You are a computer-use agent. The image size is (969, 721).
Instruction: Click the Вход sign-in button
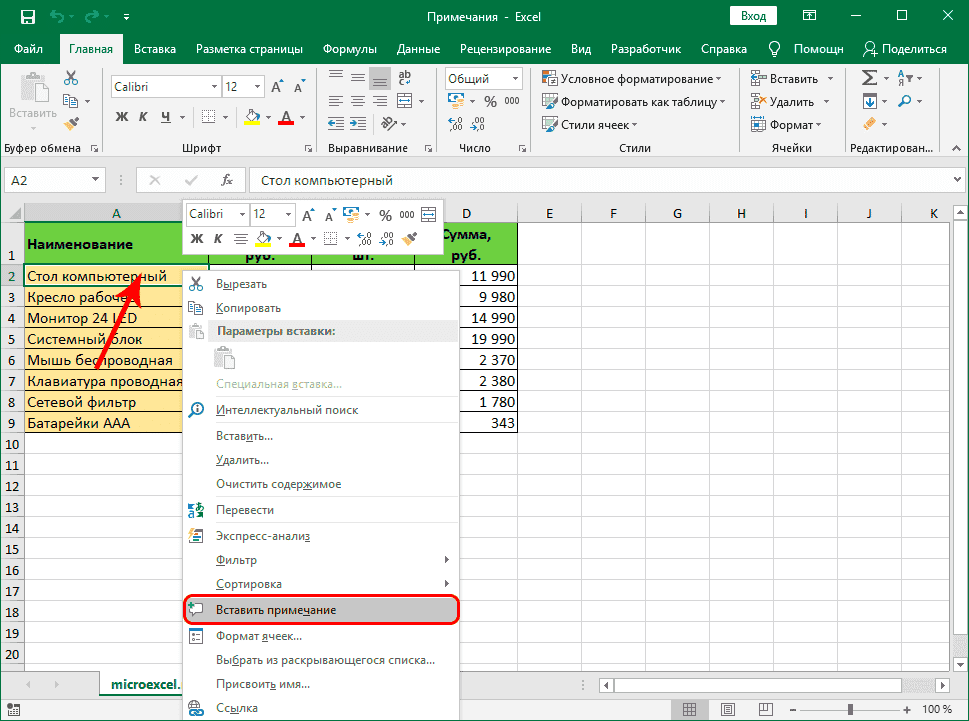[754, 17]
